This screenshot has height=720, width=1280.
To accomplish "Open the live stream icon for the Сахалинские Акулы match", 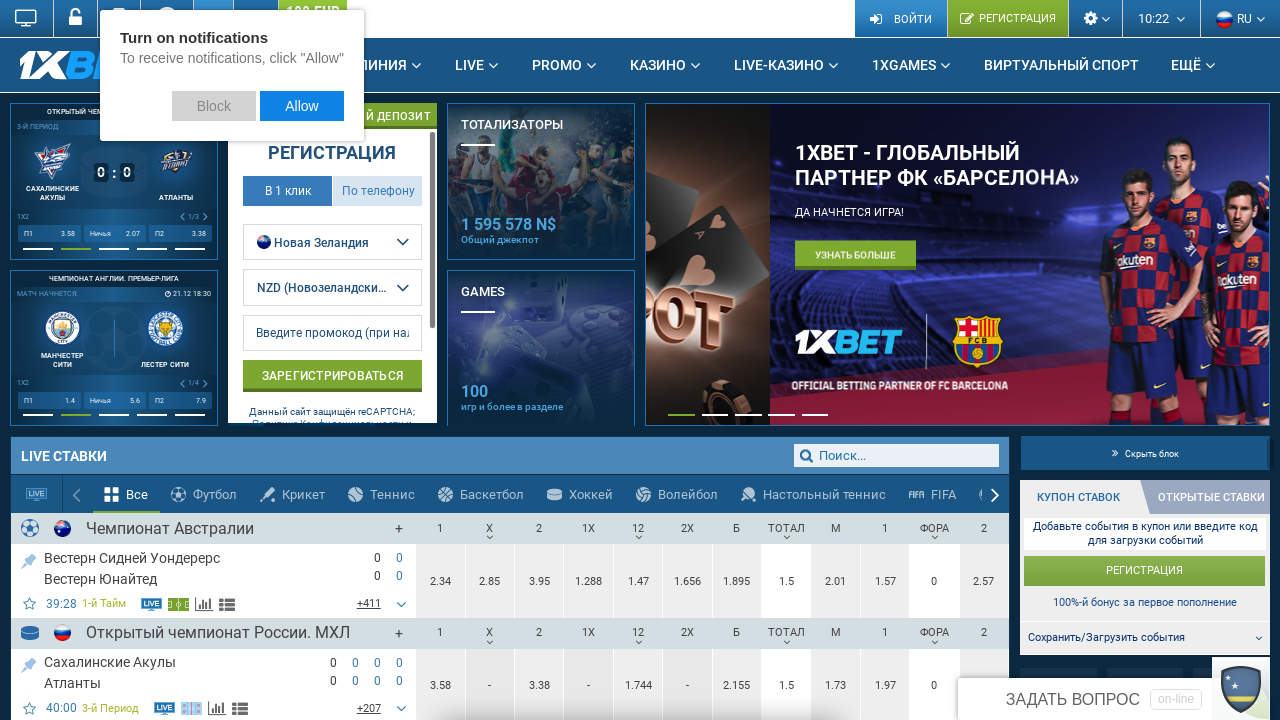I will tap(164, 708).
